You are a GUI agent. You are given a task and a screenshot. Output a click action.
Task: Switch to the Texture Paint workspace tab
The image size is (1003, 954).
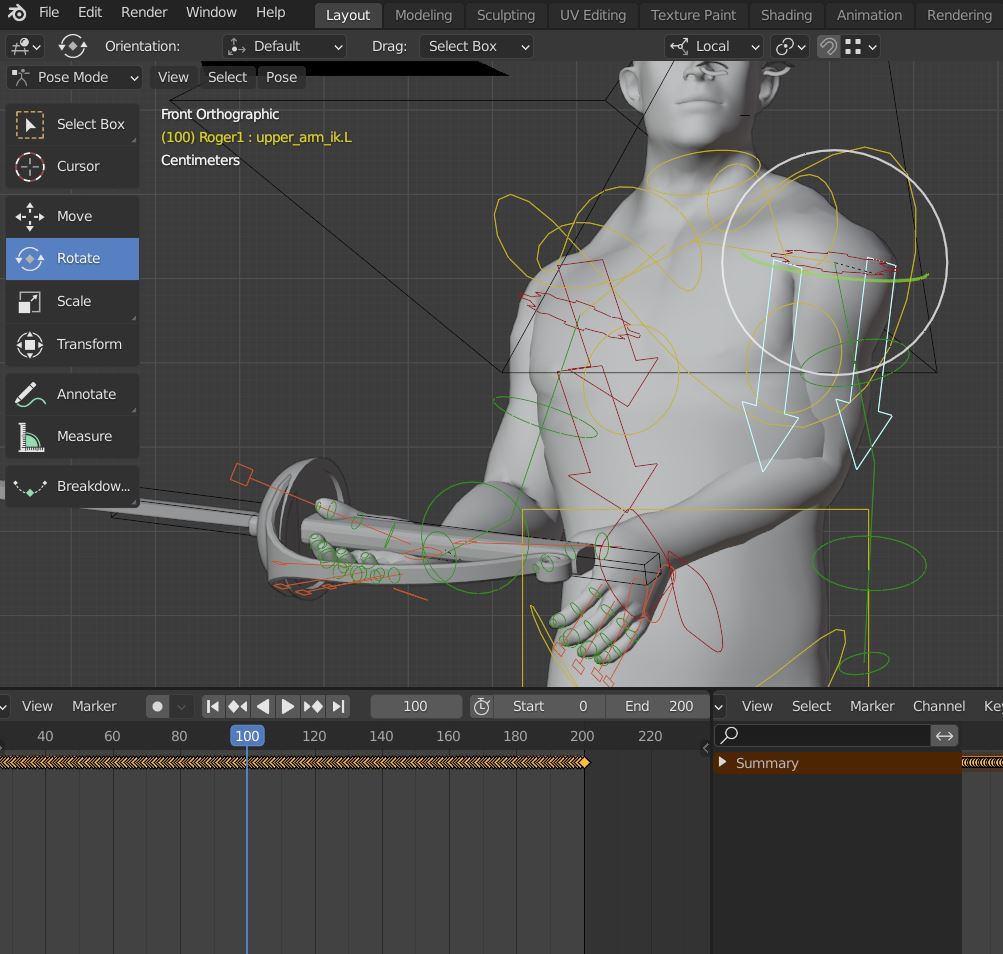tap(693, 15)
